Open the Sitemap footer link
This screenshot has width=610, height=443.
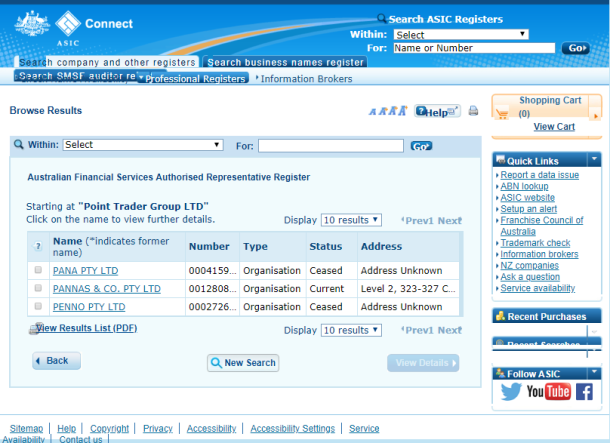tap(26, 429)
